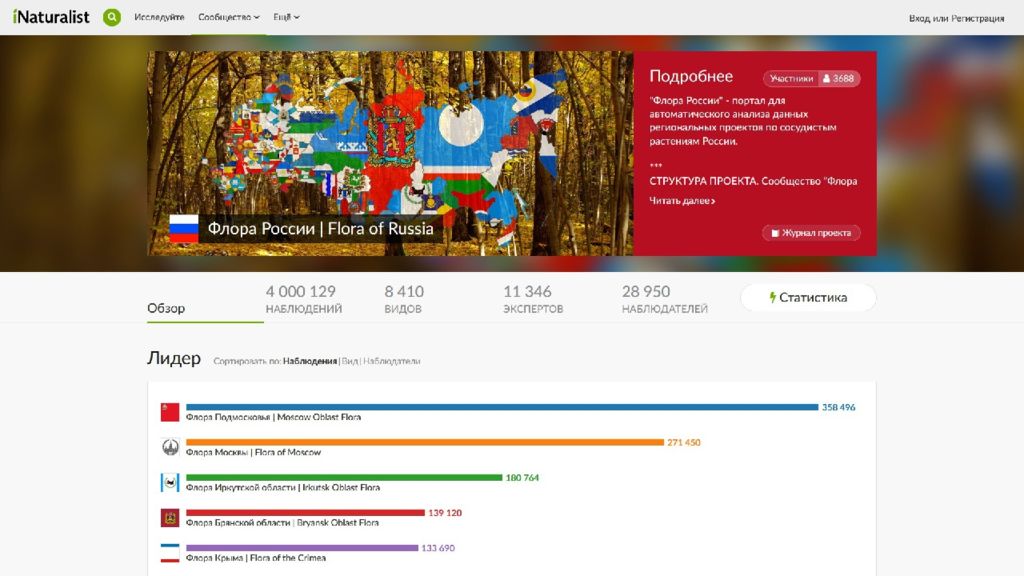The width and height of the screenshot is (1024, 576).
Task: Select the Обзор tab
Action: [166, 308]
